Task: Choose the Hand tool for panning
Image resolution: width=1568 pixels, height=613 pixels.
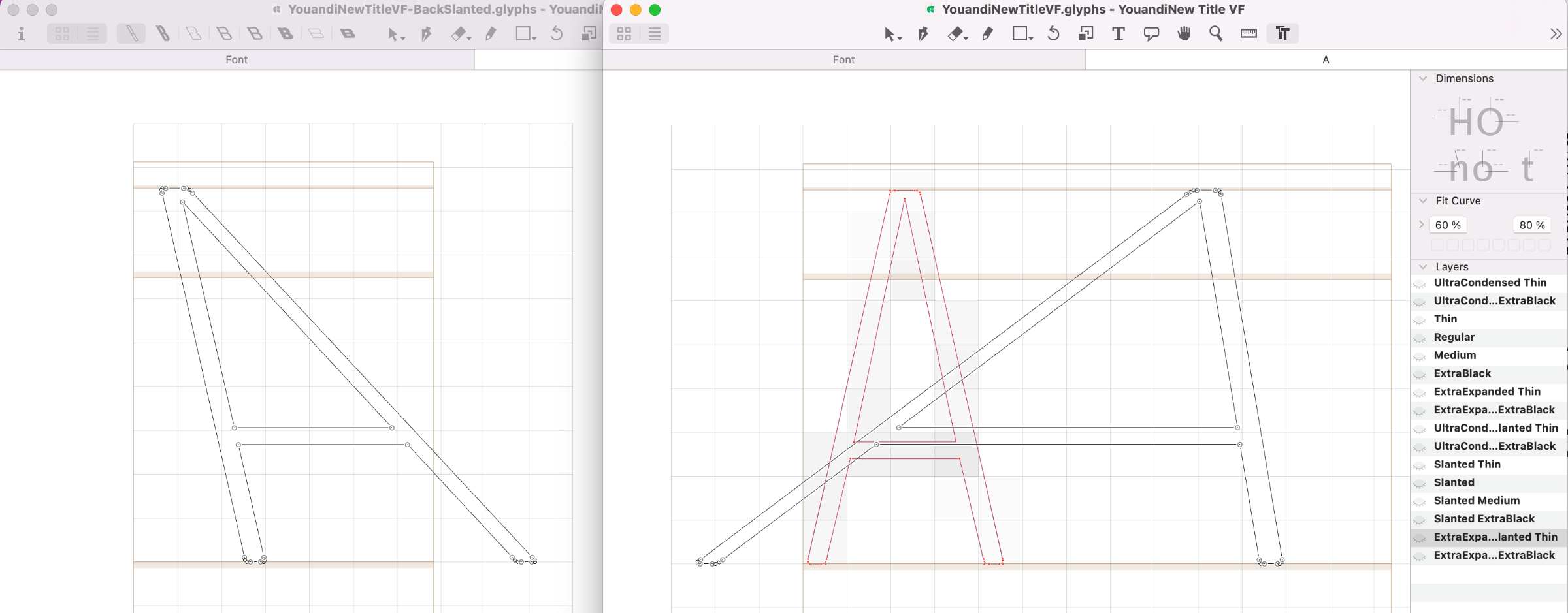Action: (1183, 33)
